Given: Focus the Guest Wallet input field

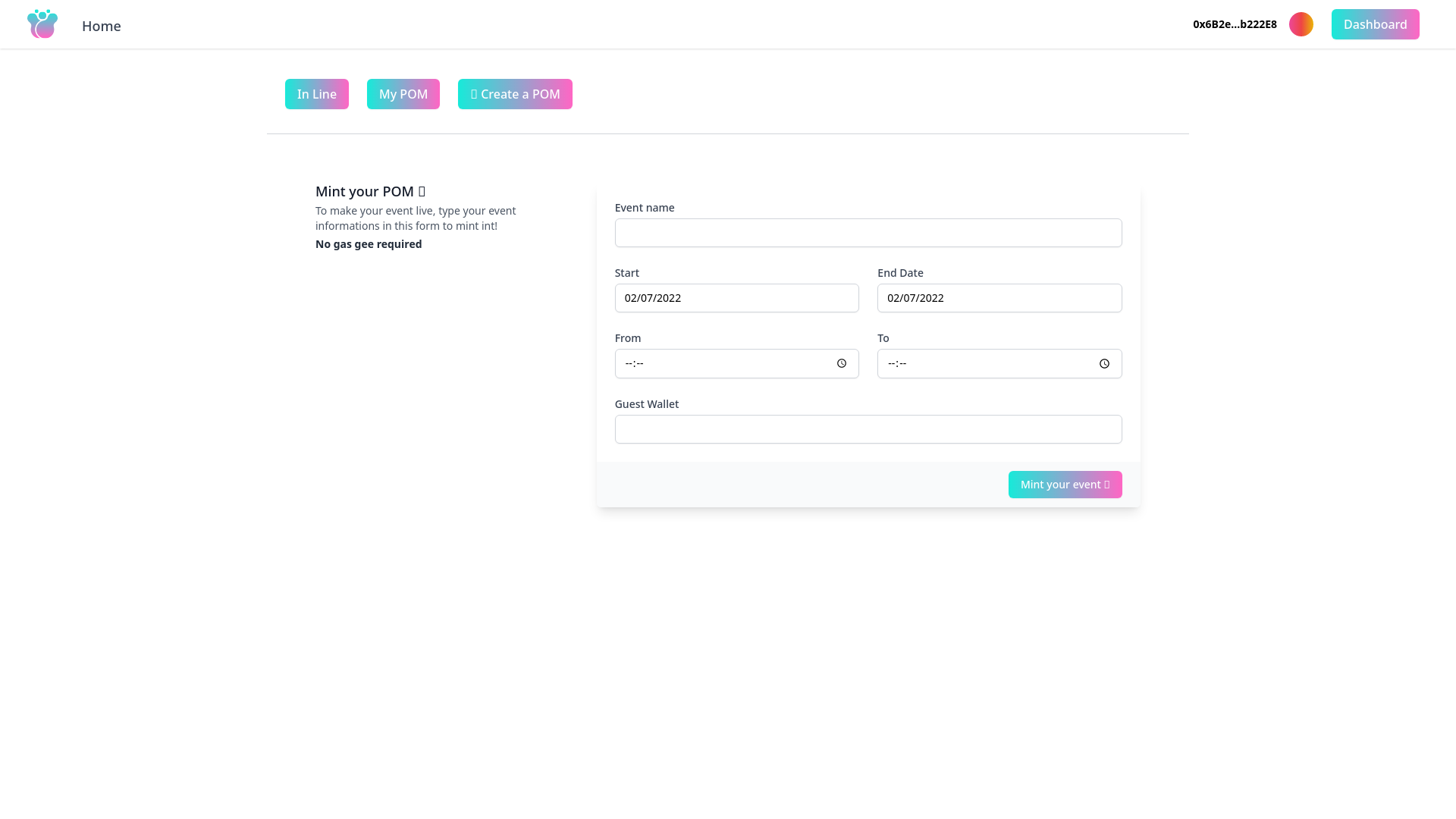Looking at the screenshot, I should [x=868, y=429].
